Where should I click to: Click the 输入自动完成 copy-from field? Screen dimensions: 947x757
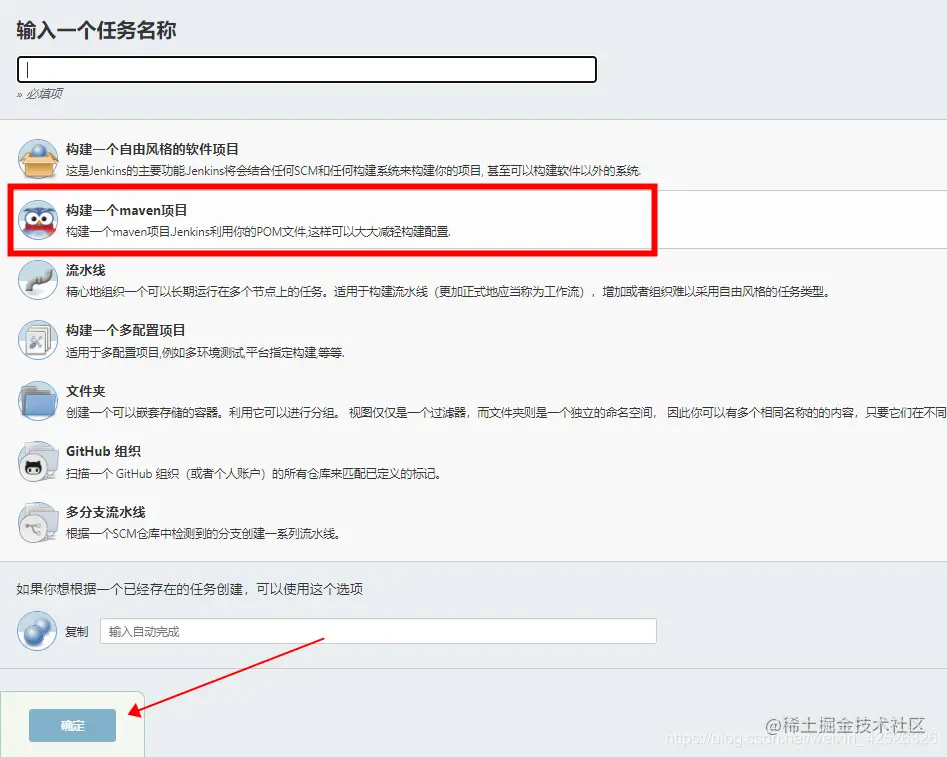tap(378, 631)
